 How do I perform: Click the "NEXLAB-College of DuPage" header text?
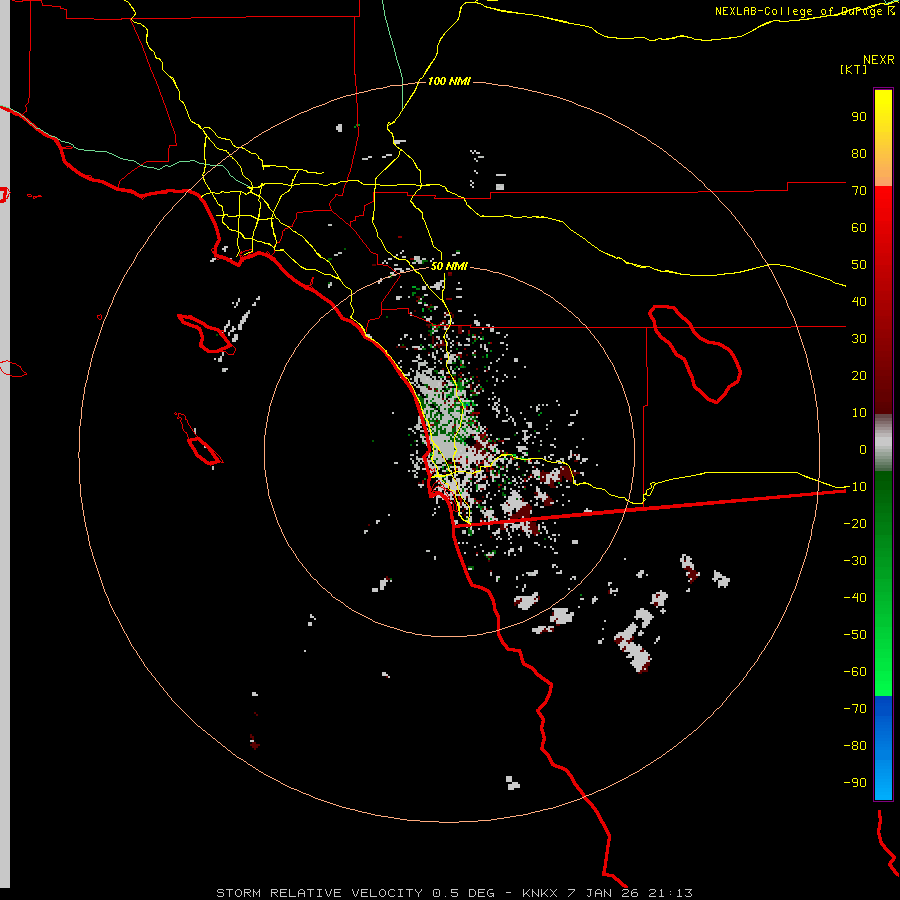798,11
